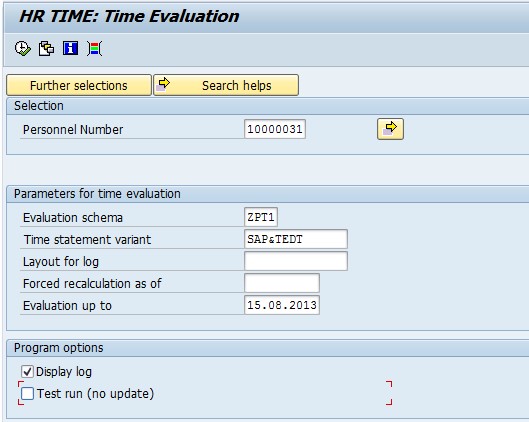Enable Test run (no update) checkbox
This screenshot has width=529, height=422.
(x=27, y=394)
